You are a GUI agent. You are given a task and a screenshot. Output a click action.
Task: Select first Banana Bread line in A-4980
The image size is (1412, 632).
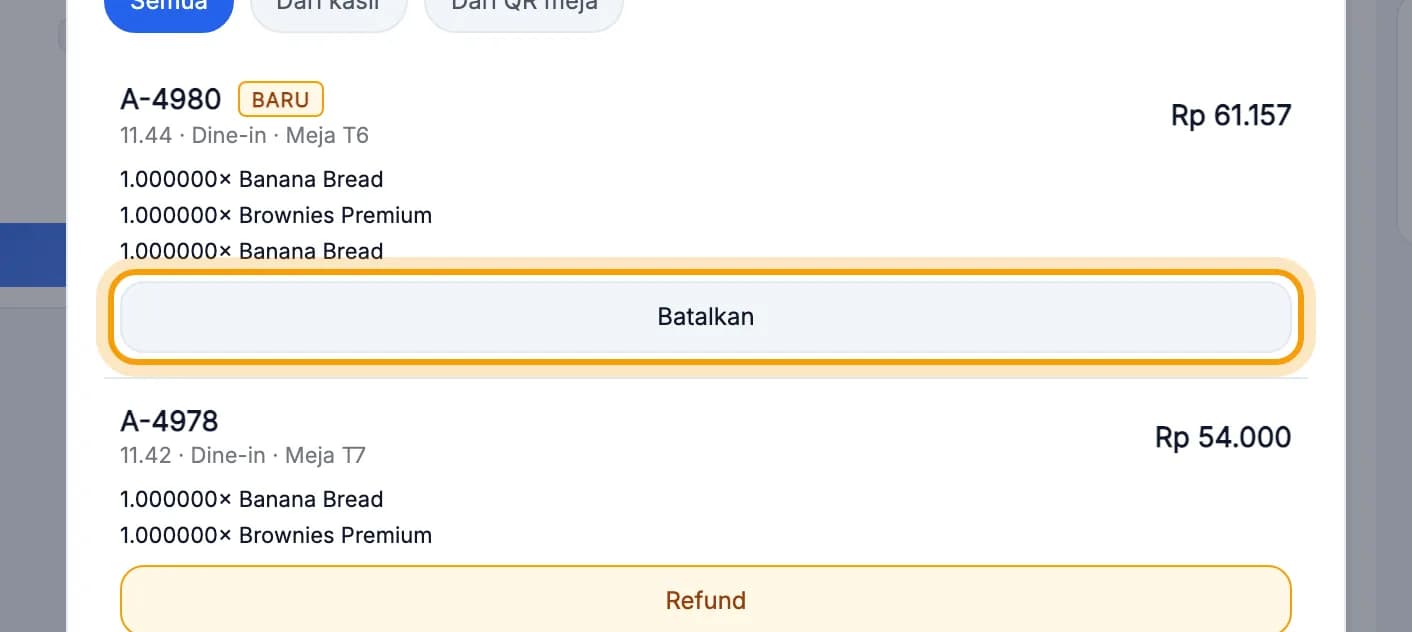pos(252,180)
